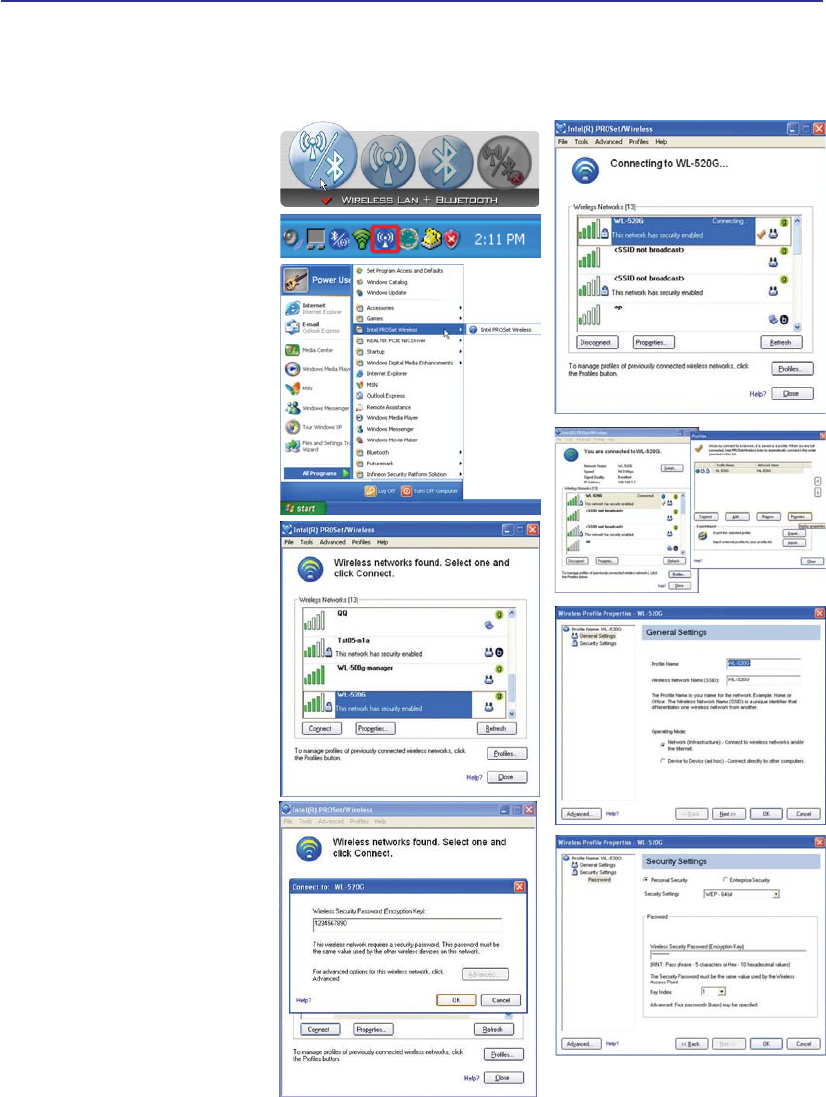This screenshot has height=1097, width=826.
Task: Open Internet Explorer pinned at Start menu top
Action: click(313, 309)
